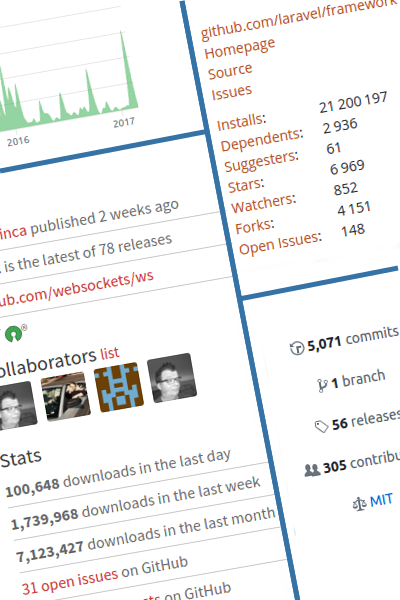The height and width of the screenshot is (600, 400).
Task: Click the Suggesters value 61
Action: (333, 148)
